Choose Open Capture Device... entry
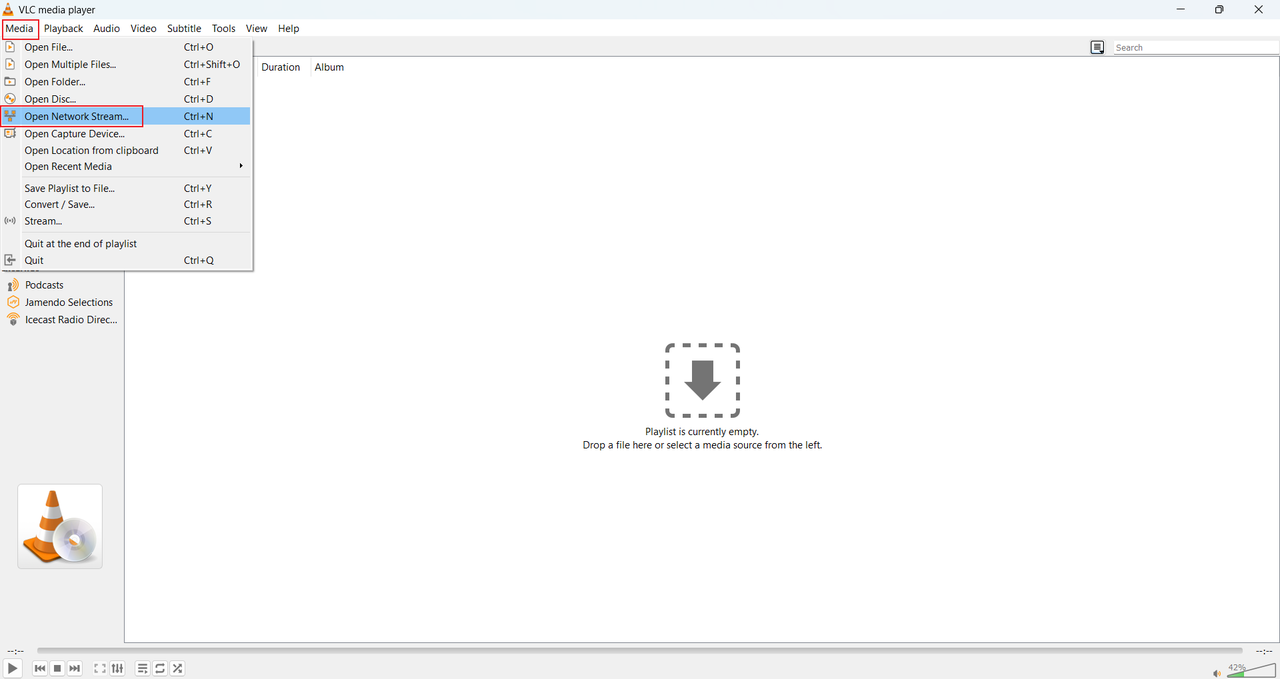 tap(126, 133)
